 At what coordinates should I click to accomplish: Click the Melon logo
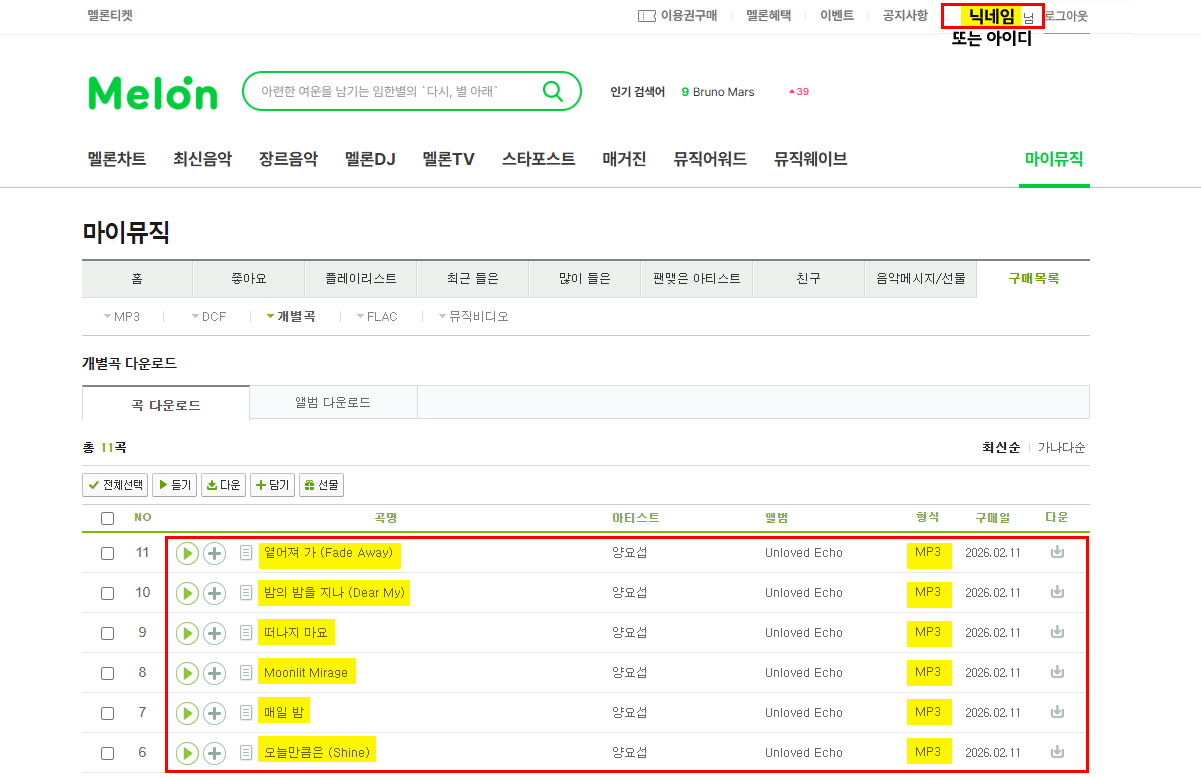point(152,92)
